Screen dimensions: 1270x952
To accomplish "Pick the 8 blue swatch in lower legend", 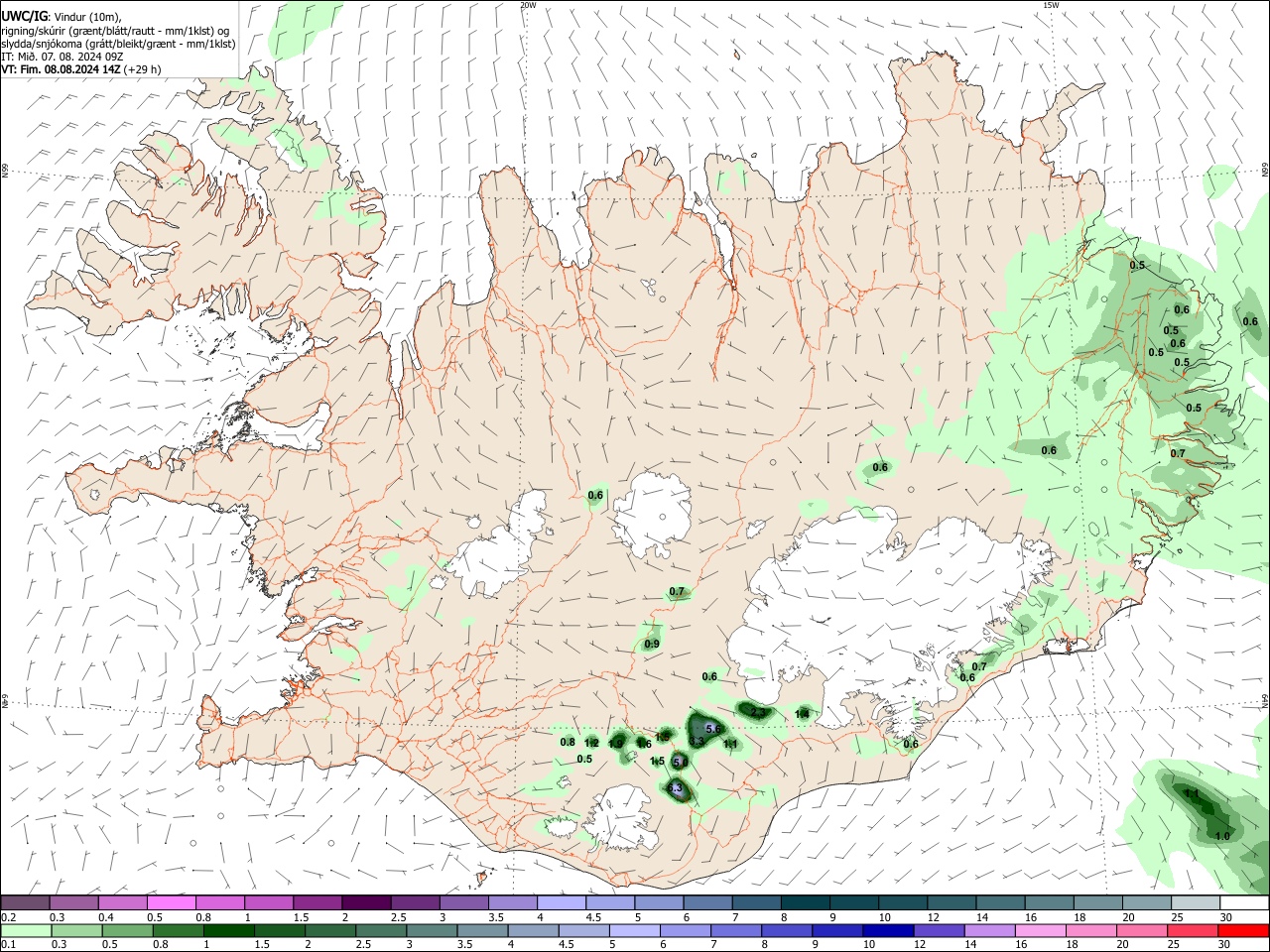I will coord(785,930).
